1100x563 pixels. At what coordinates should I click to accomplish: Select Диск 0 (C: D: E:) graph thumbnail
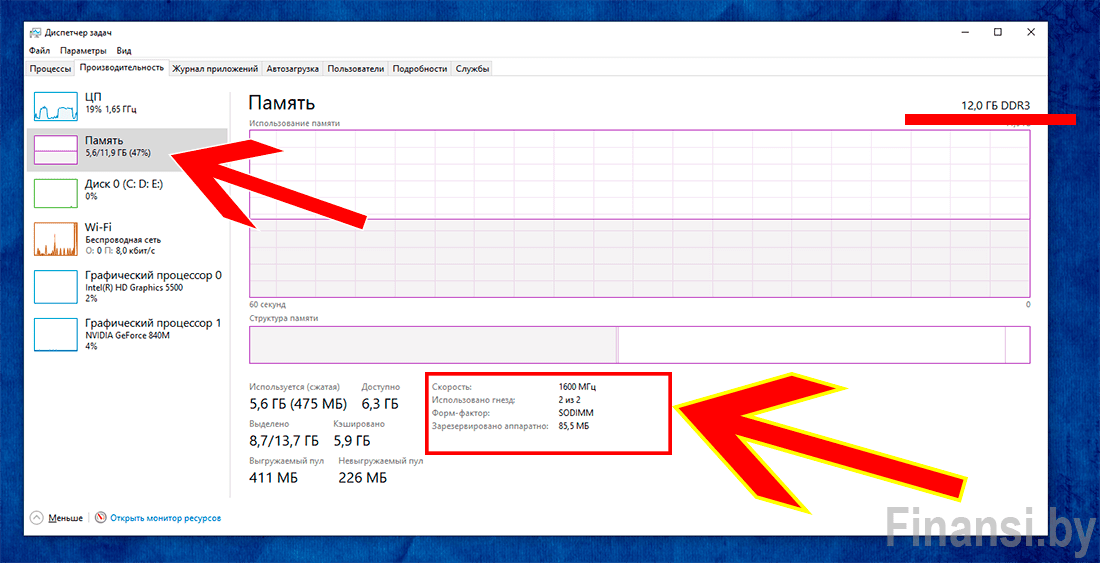(55, 193)
